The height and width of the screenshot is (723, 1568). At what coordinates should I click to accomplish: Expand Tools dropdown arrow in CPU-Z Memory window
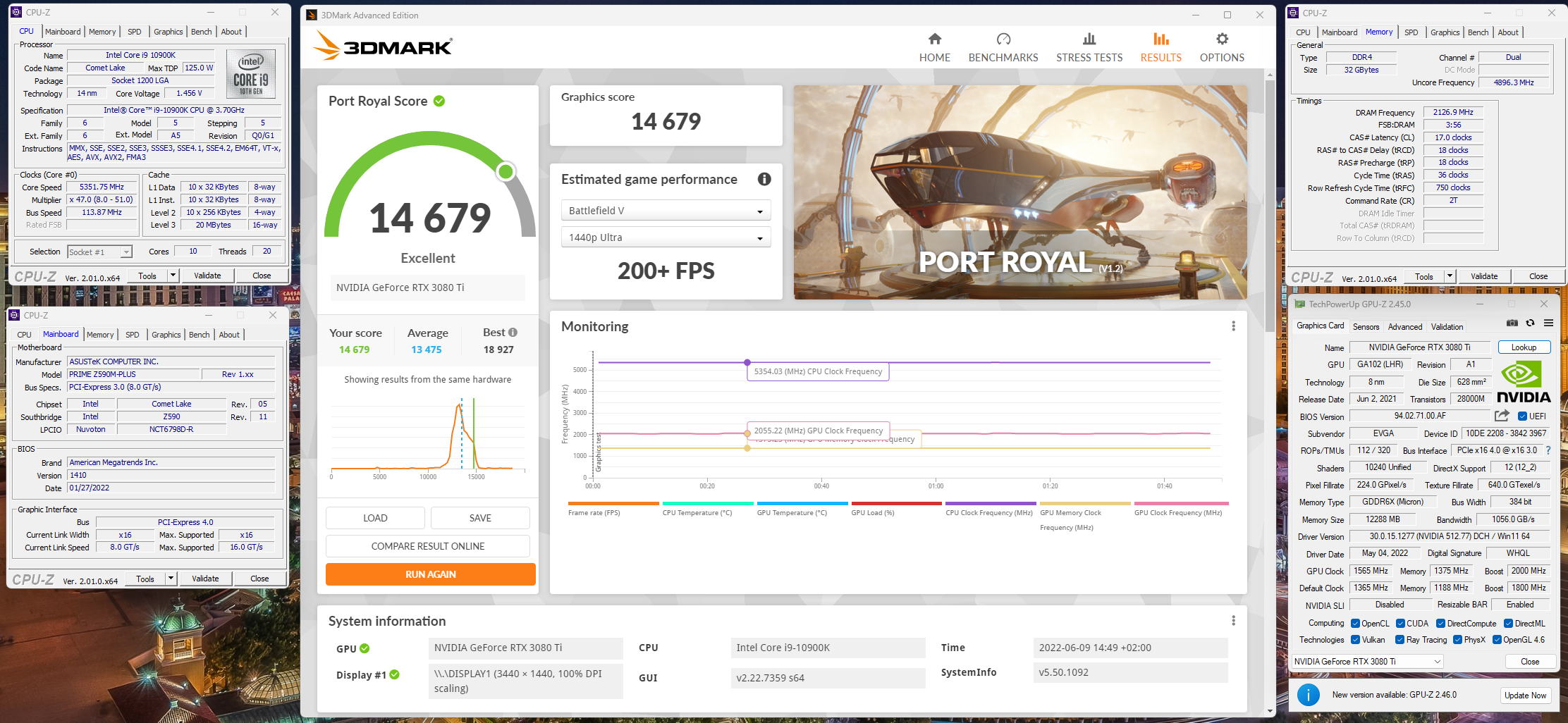1450,276
